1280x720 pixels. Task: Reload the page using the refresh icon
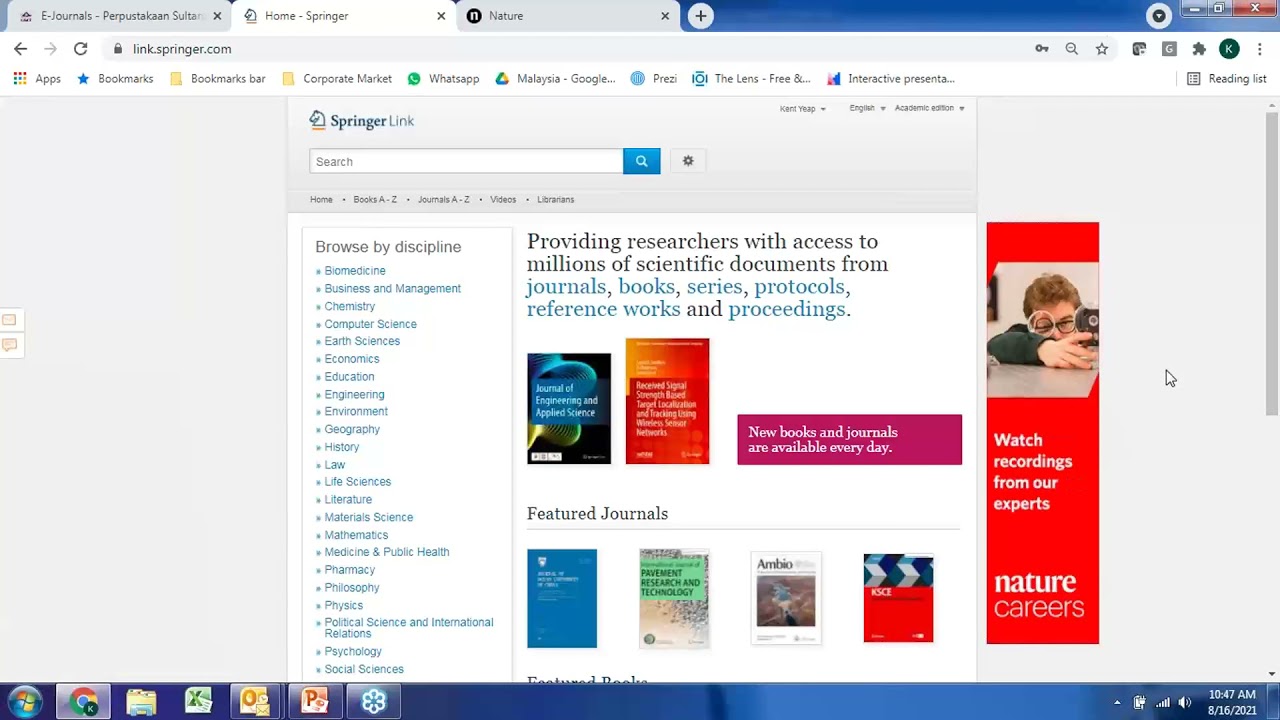click(x=81, y=49)
